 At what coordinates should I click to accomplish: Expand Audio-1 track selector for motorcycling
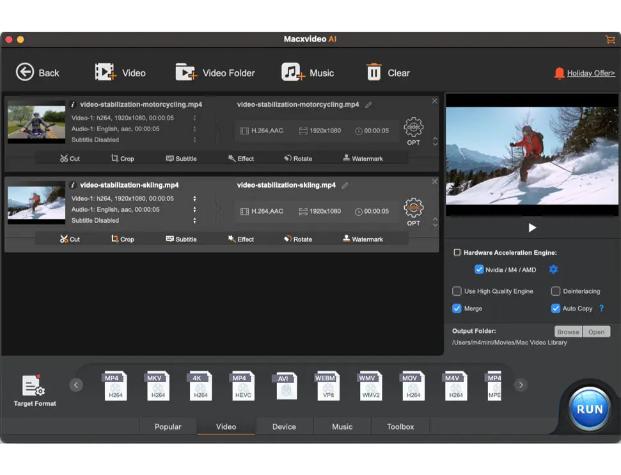194,129
